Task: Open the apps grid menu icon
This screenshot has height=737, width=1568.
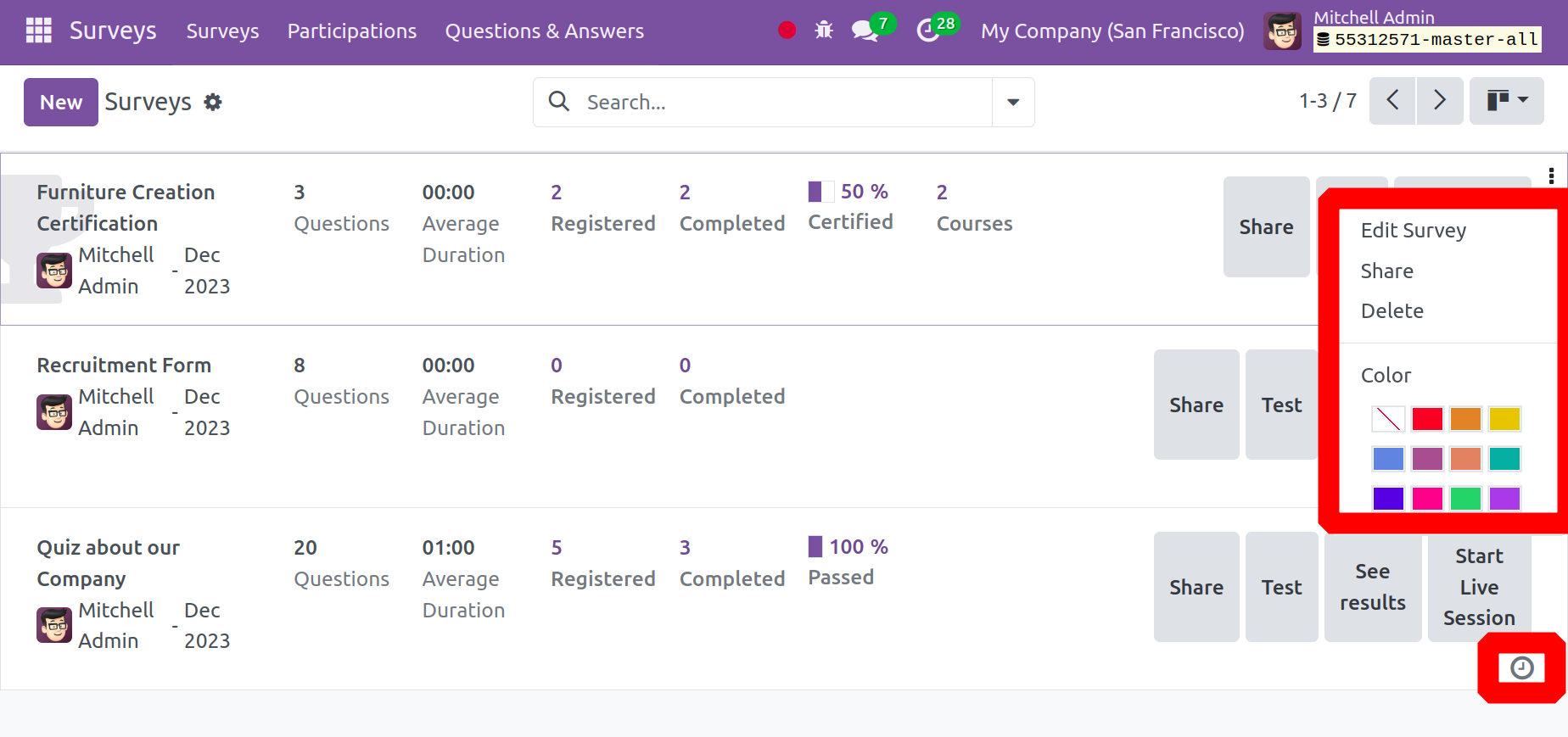Action: tap(39, 31)
